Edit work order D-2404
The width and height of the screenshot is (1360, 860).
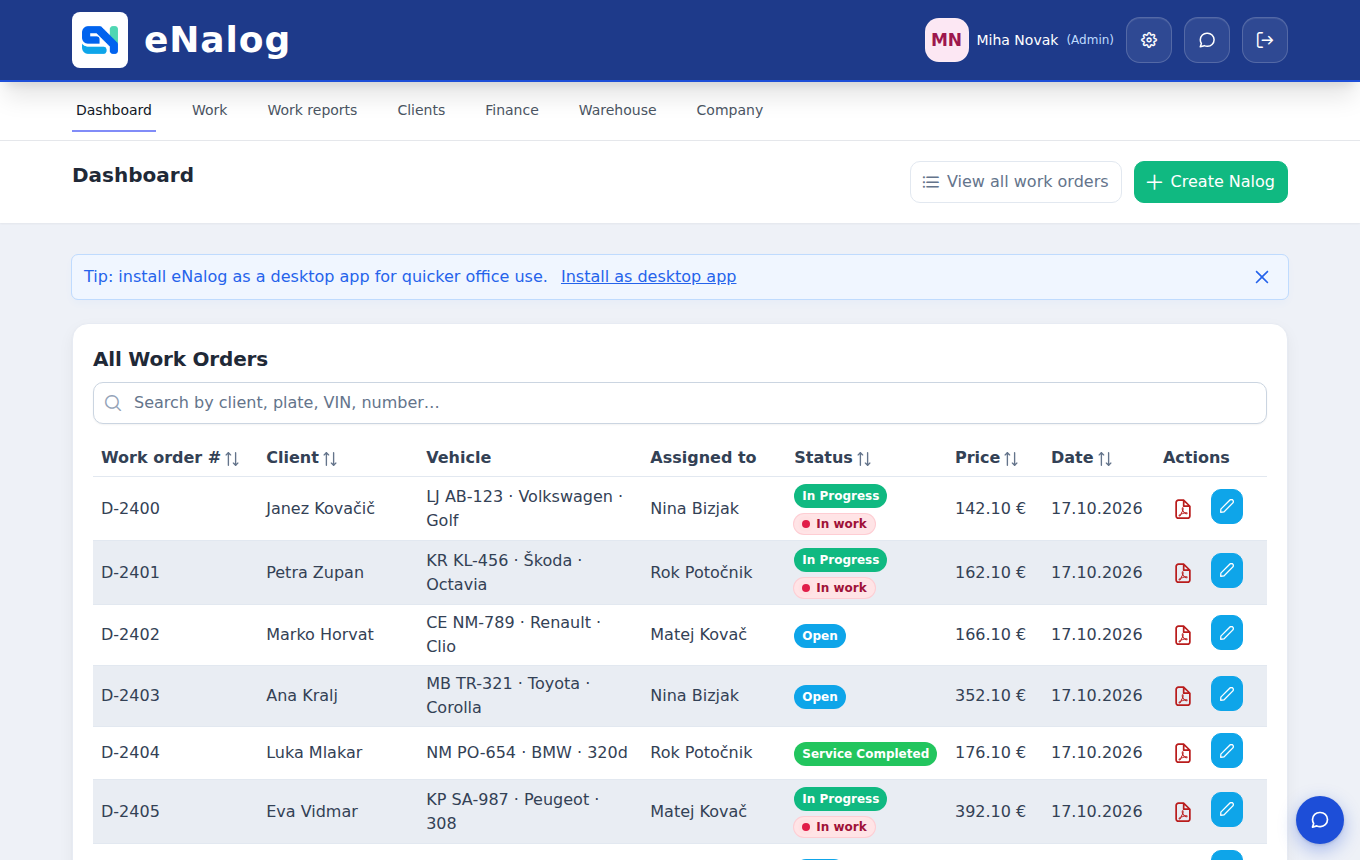[x=1227, y=751]
